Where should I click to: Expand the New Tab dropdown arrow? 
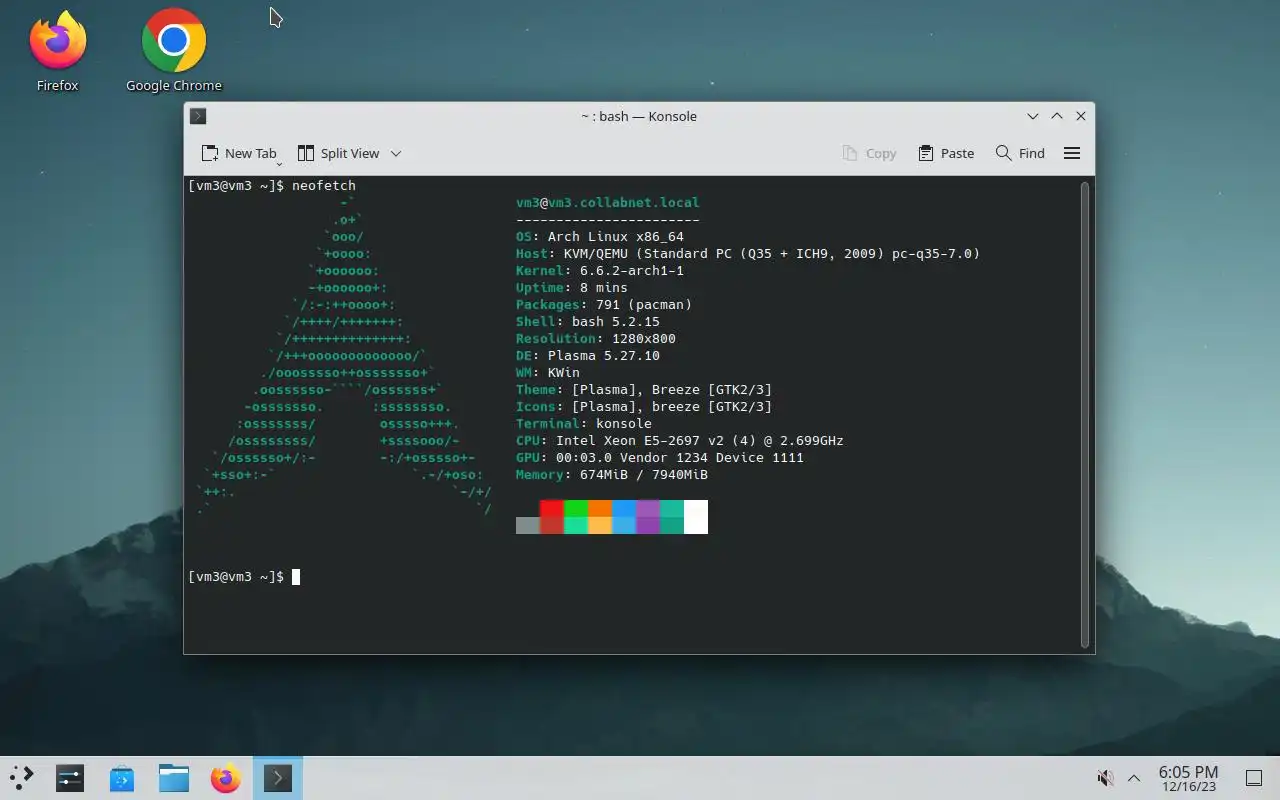point(279,163)
